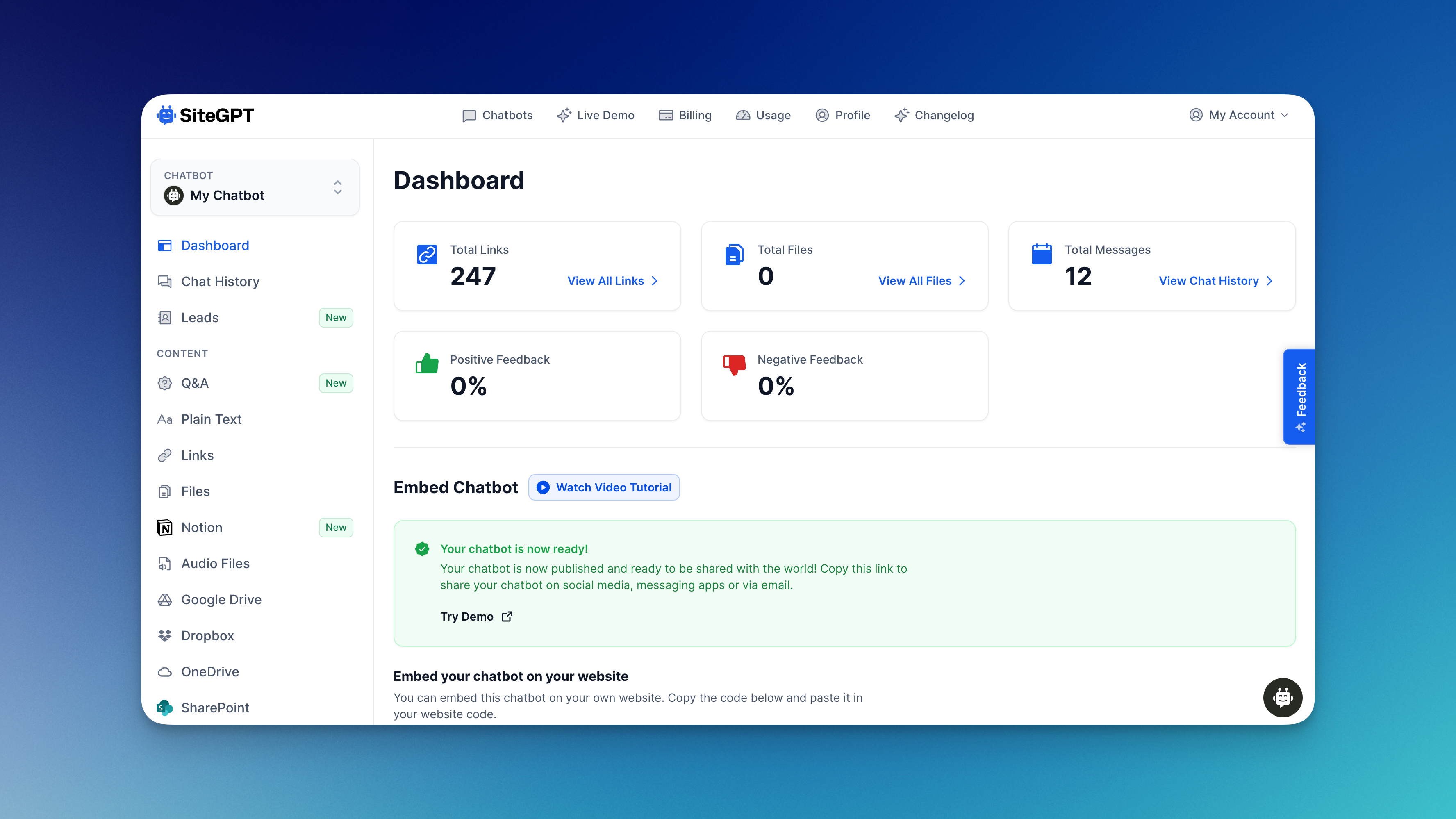Image resolution: width=1456 pixels, height=819 pixels.
Task: Click the green thumbs-up feedback icon
Action: point(427,364)
